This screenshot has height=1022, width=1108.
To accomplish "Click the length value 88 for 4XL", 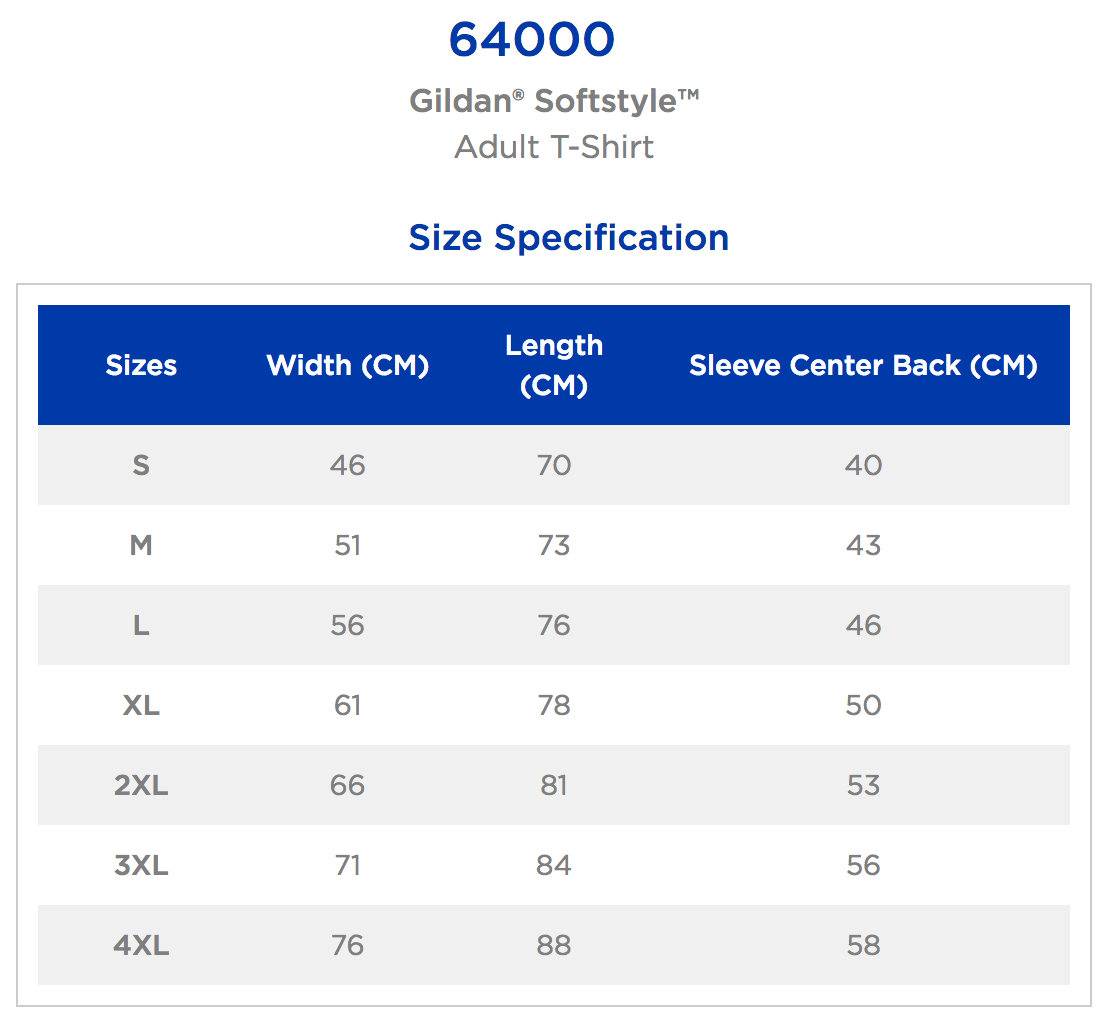I will point(554,945).
